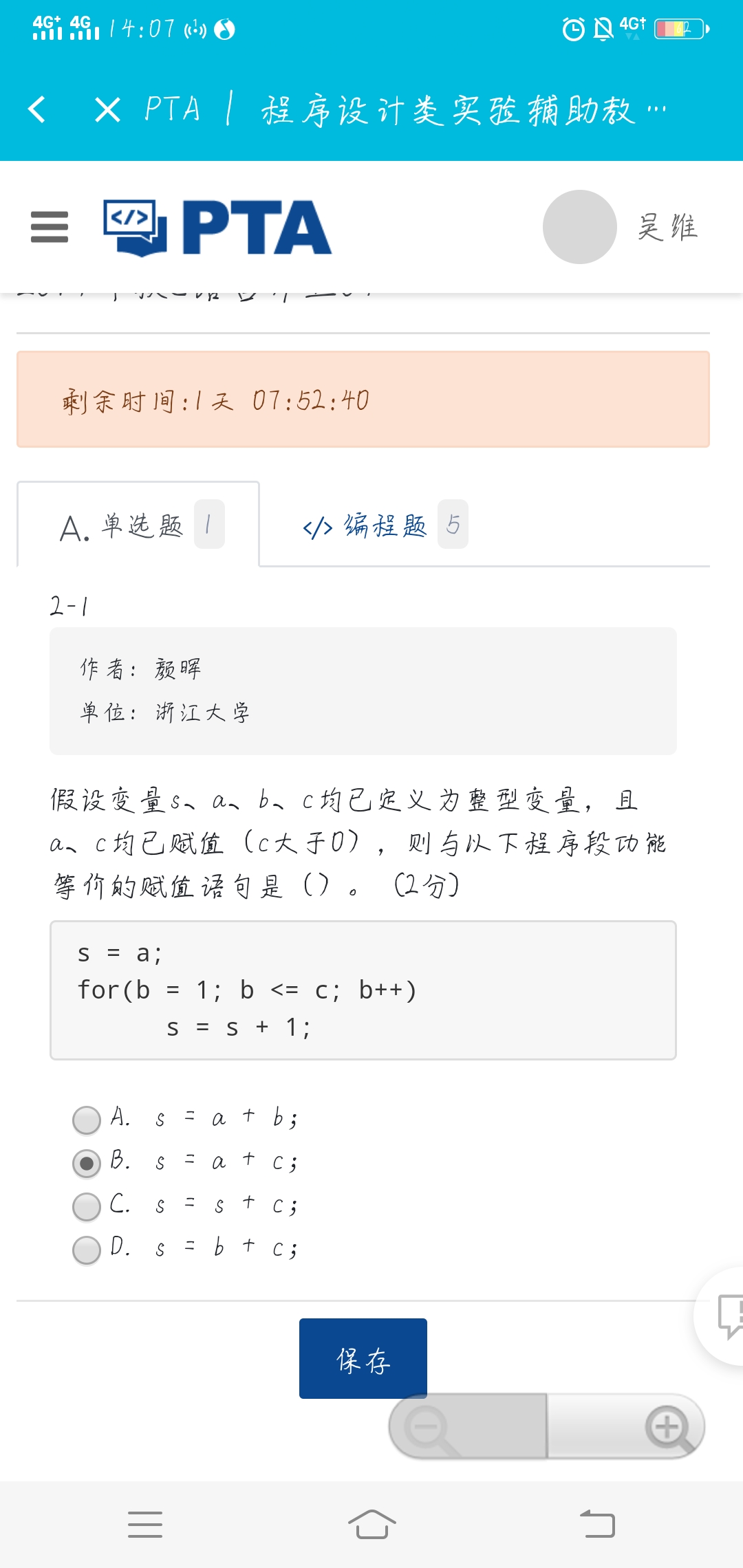The height and width of the screenshot is (1568, 743).
Task: Open the user avatar profile
Action: pos(579,227)
